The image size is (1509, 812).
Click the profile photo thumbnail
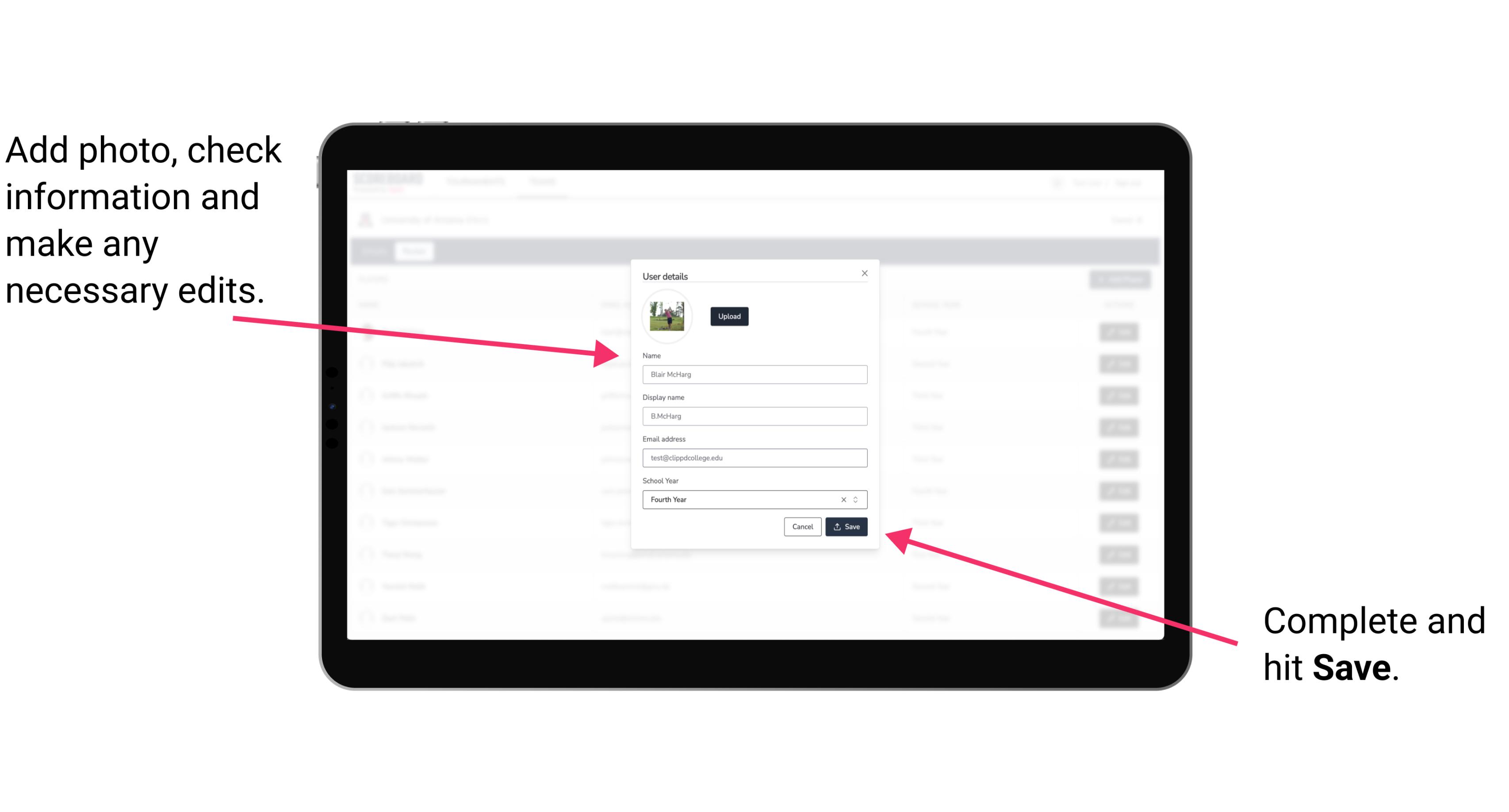tap(666, 316)
